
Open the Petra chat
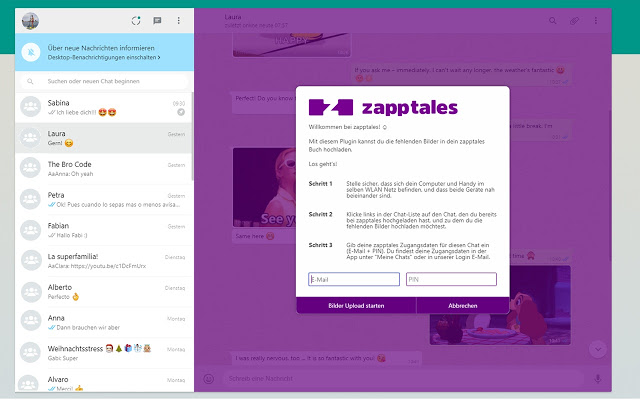pyautogui.click(x=104, y=200)
